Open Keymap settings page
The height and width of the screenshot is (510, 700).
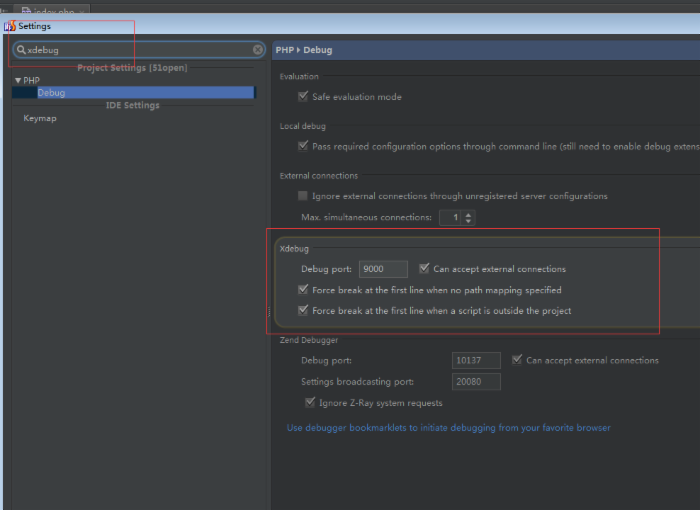pyautogui.click(x=40, y=118)
